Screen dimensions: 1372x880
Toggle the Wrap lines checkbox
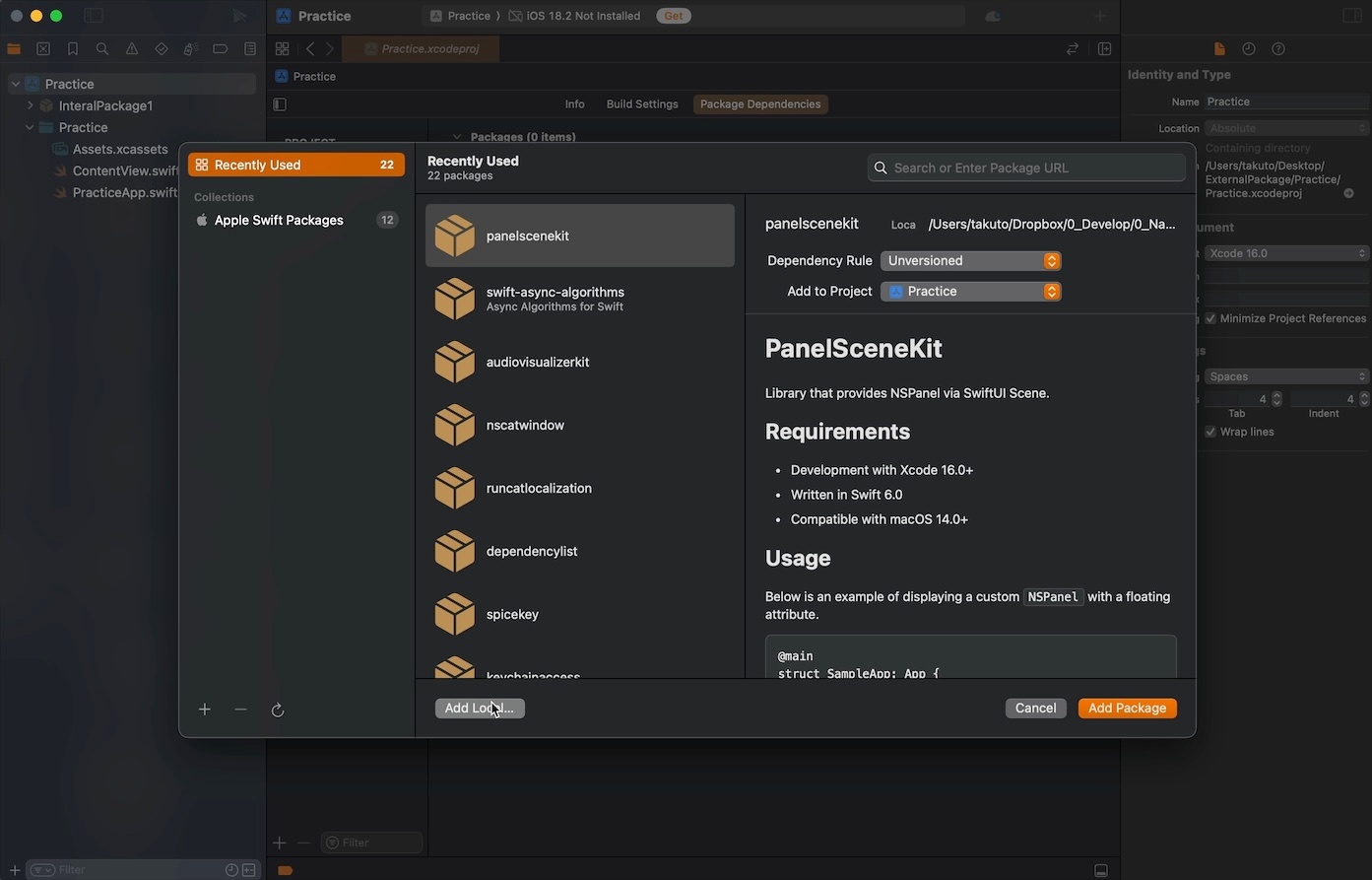click(x=1210, y=432)
